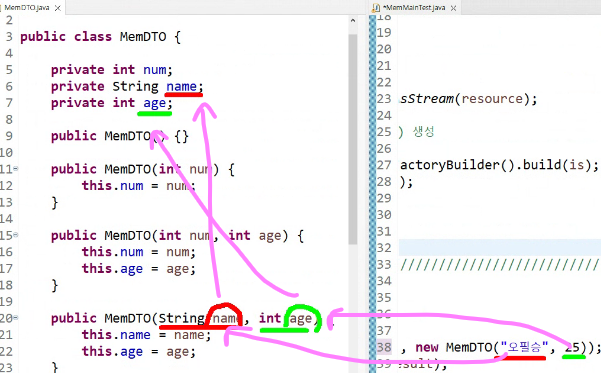Click the blue marker ruler beside line 27
The image size is (601, 373).
pyautogui.click(x=372, y=165)
